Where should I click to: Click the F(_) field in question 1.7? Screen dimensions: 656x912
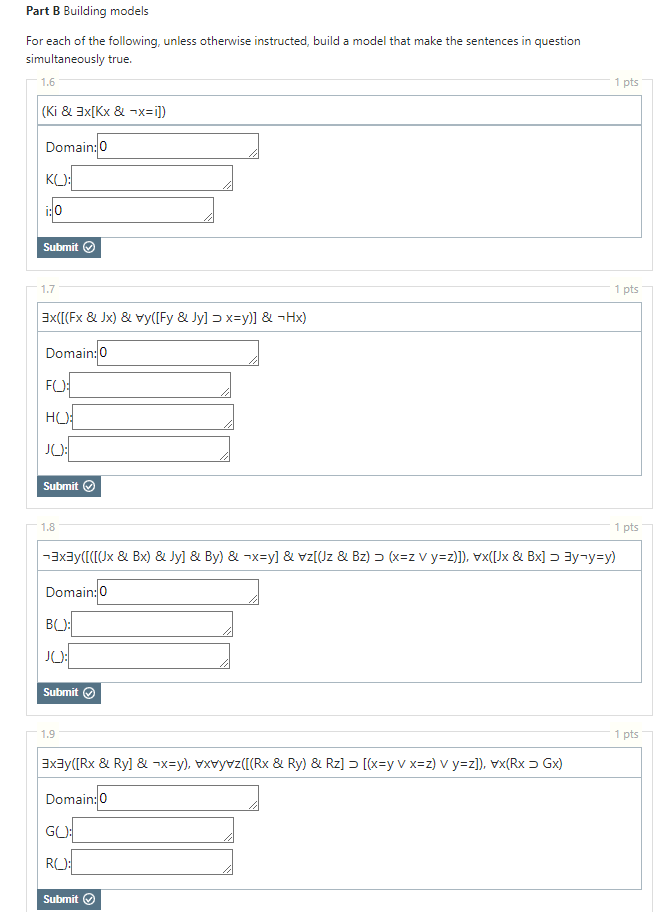tap(150, 384)
